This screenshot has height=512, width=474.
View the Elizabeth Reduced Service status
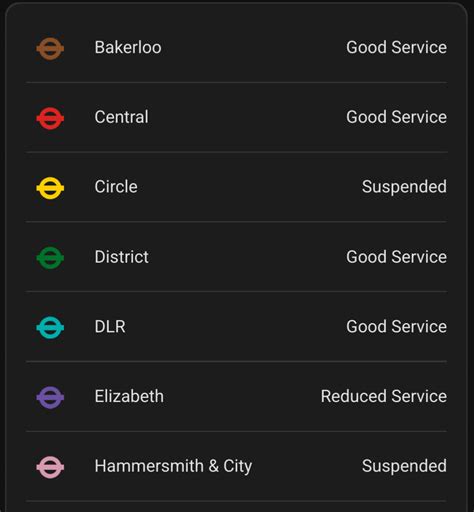pyautogui.click(x=384, y=396)
